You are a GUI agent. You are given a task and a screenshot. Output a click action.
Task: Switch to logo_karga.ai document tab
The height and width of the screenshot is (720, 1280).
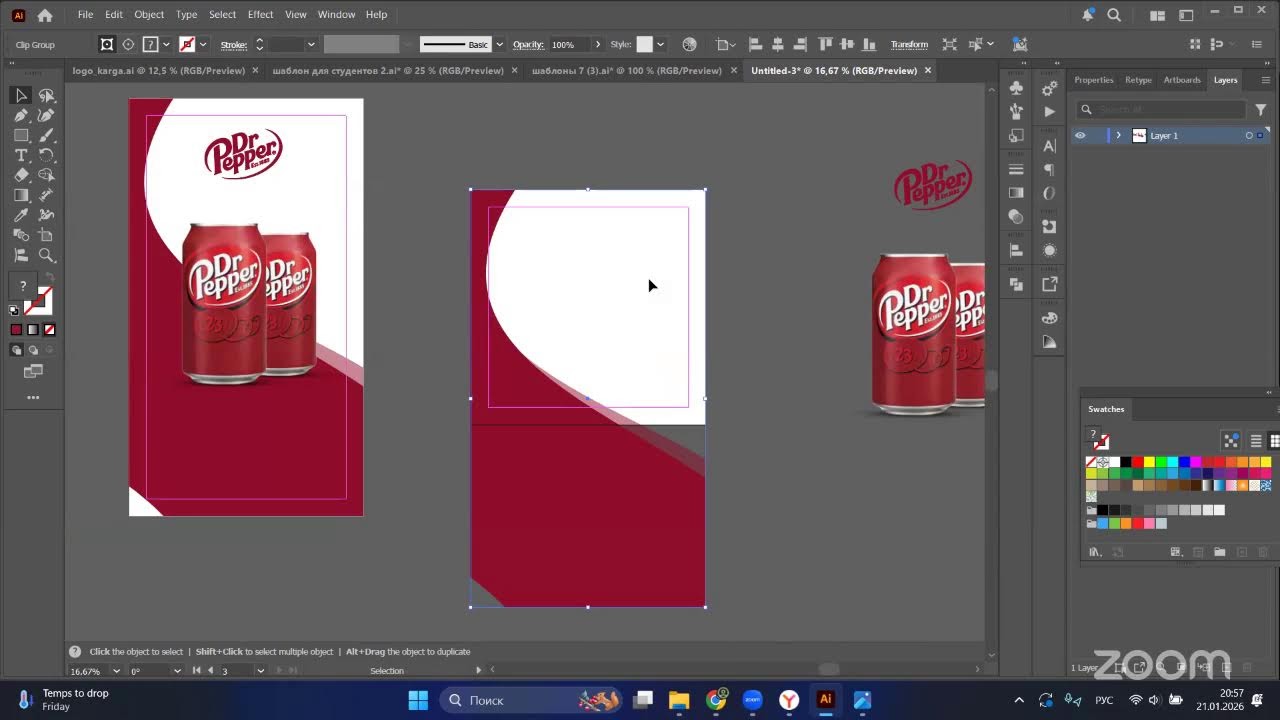click(x=160, y=71)
